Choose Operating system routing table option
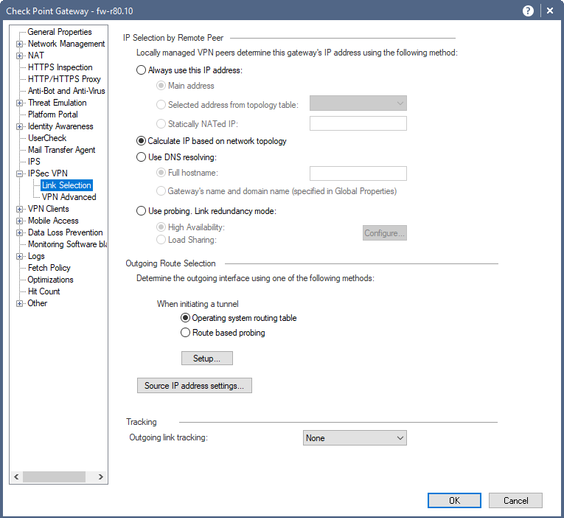 point(185,318)
